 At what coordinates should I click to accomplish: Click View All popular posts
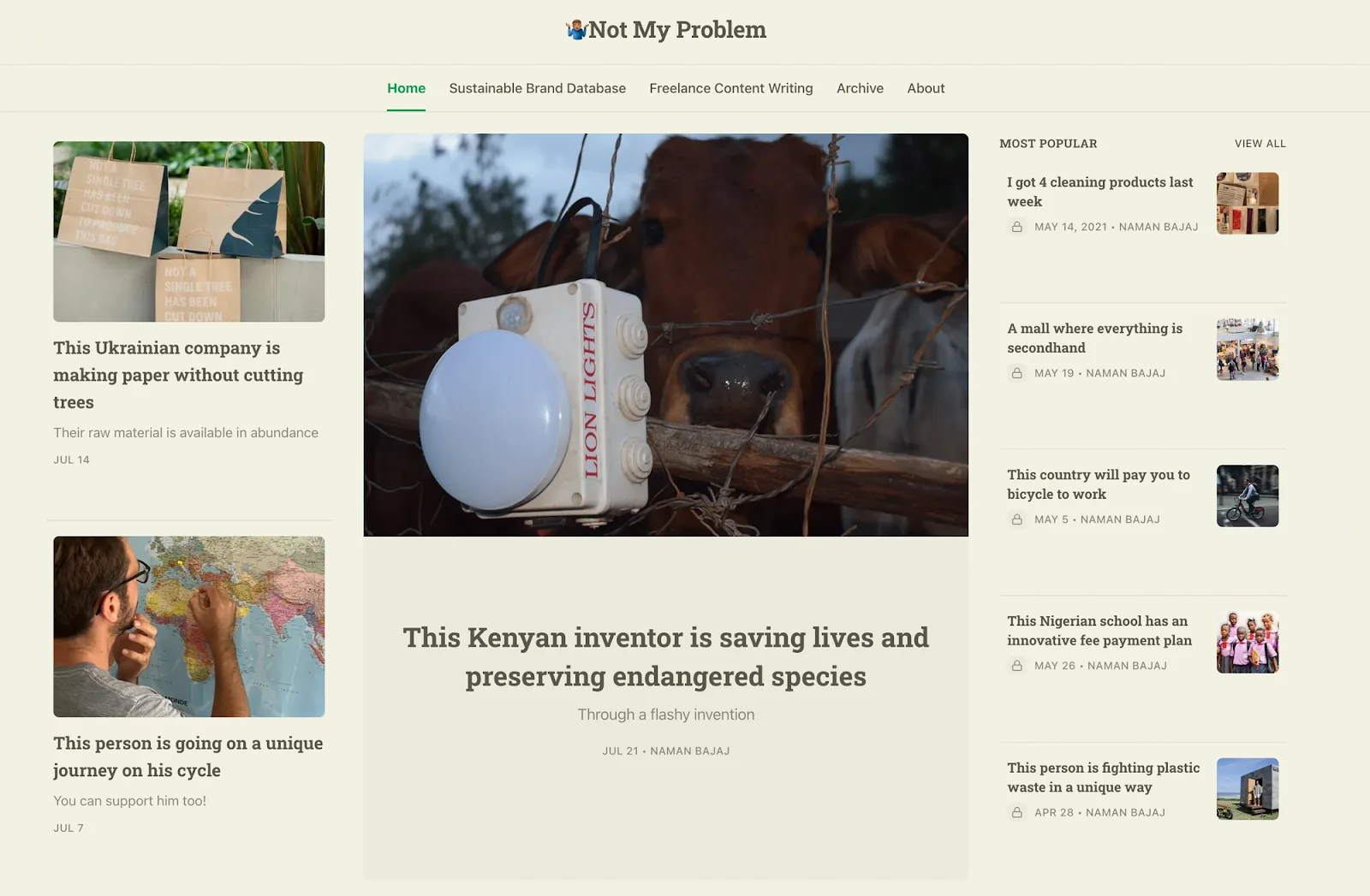[1260, 144]
